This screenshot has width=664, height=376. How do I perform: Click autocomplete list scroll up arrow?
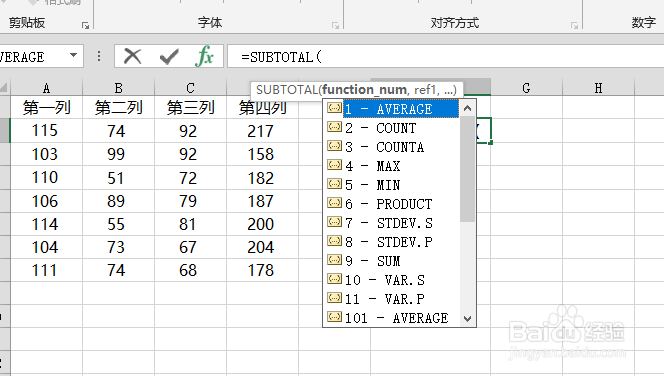click(x=468, y=108)
